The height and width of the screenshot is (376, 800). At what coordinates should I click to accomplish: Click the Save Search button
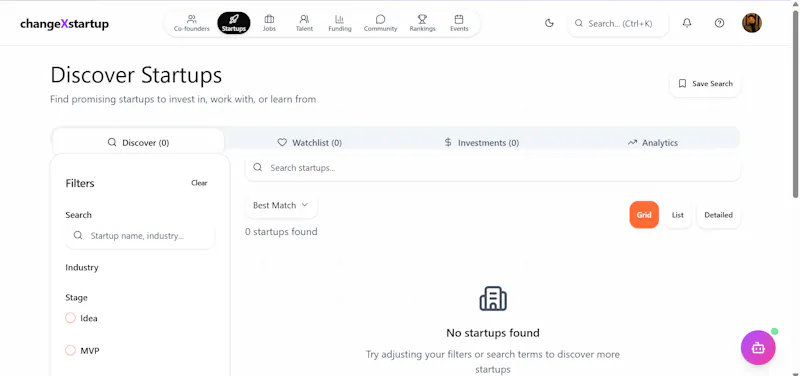(705, 84)
